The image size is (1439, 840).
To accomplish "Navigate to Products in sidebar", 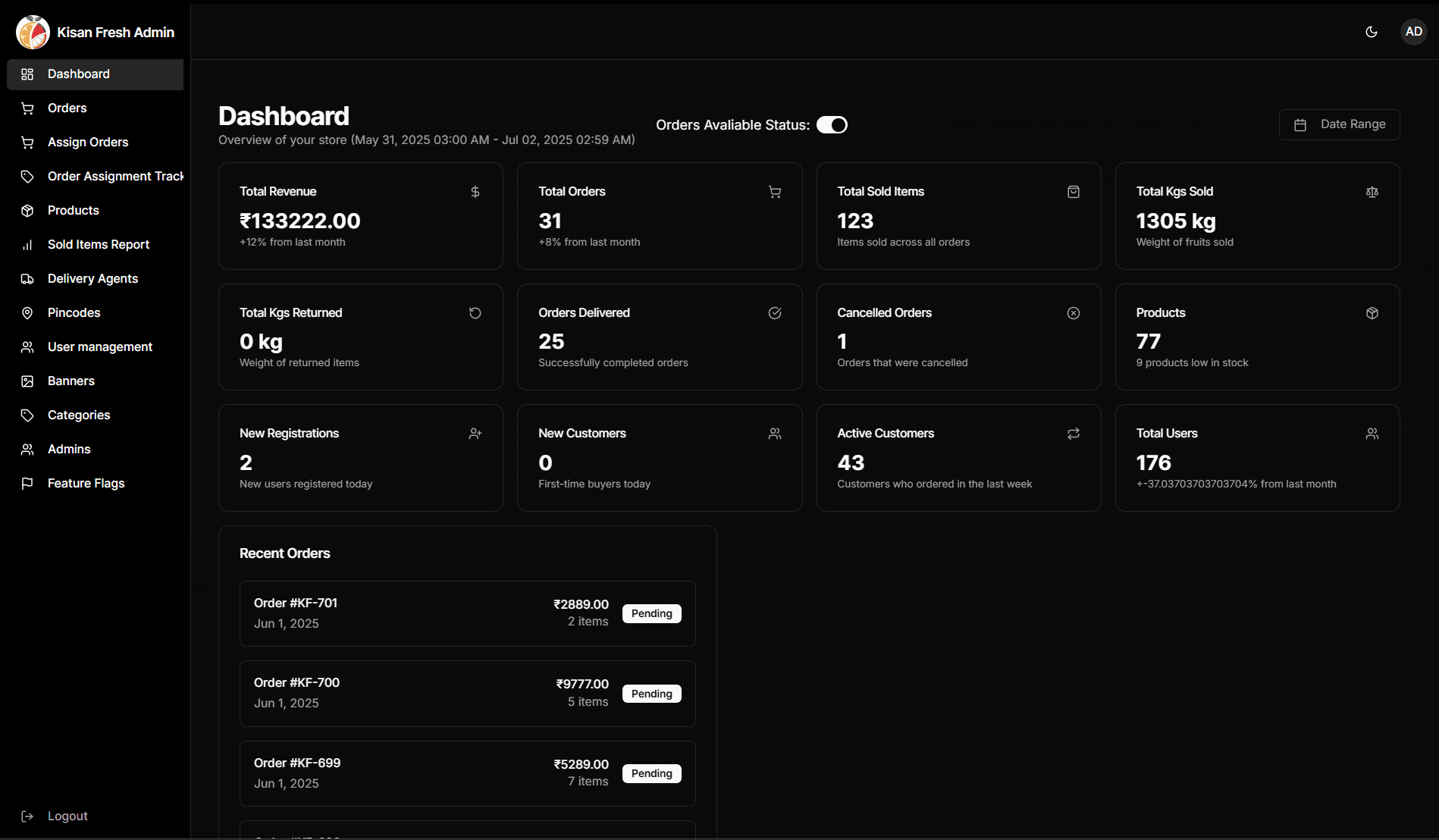I will (x=96, y=211).
